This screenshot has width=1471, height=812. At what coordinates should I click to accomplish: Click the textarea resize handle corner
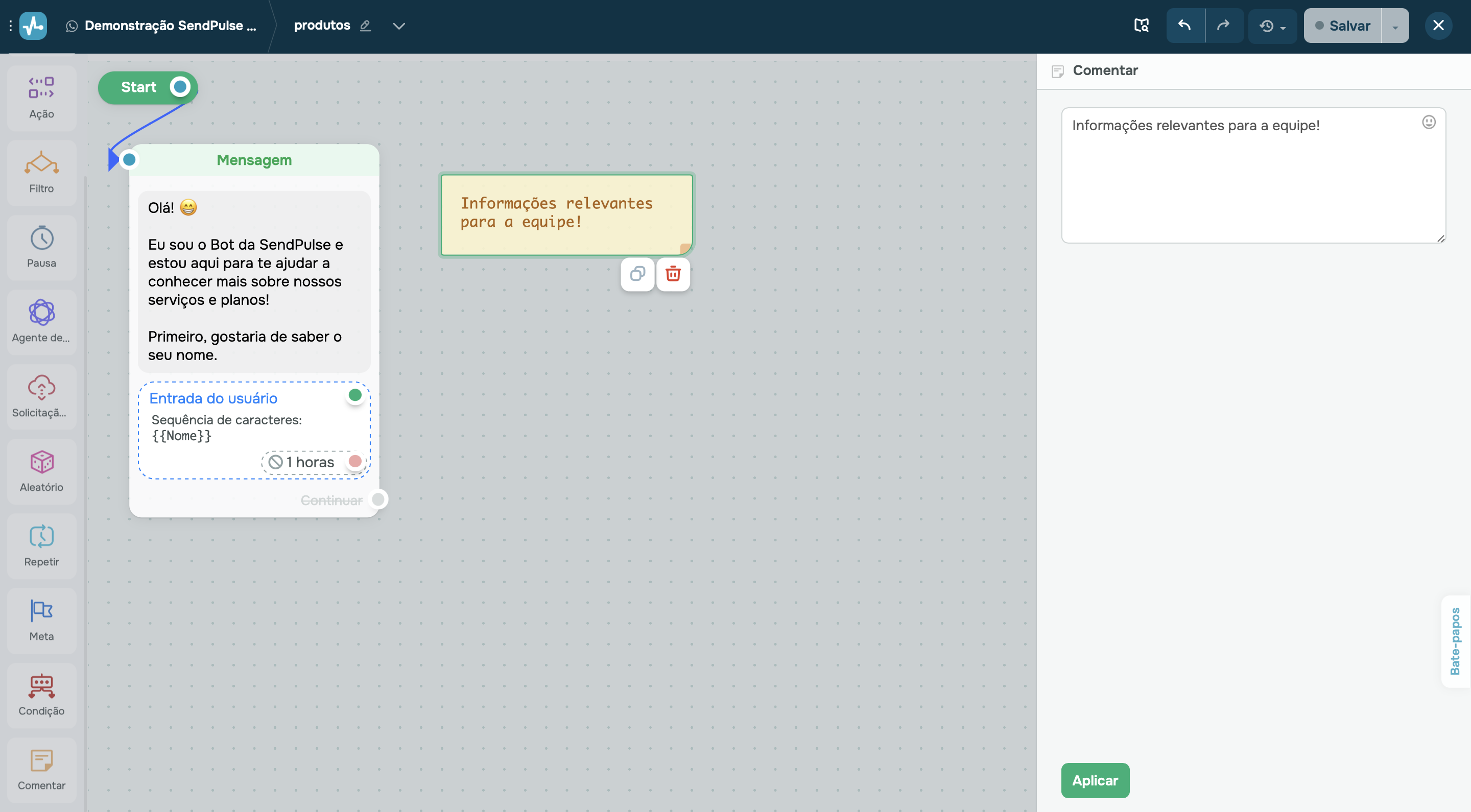pyautogui.click(x=1441, y=238)
